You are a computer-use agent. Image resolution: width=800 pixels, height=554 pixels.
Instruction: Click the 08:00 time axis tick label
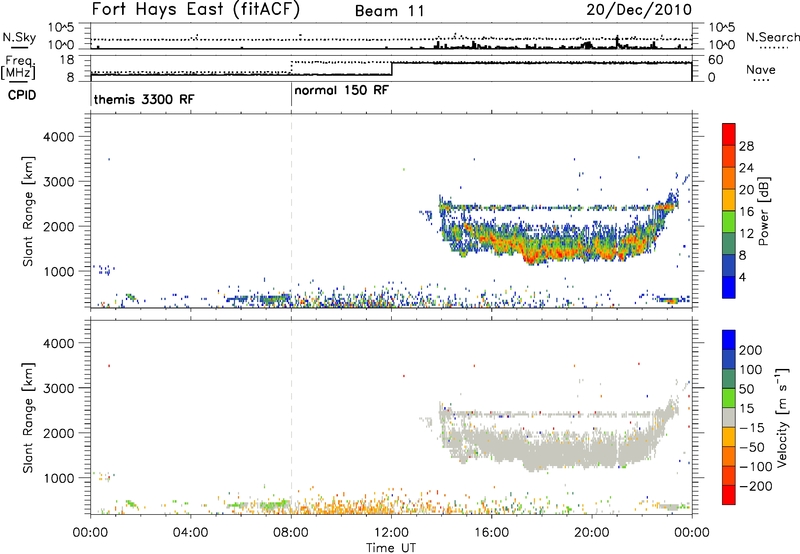[x=291, y=533]
